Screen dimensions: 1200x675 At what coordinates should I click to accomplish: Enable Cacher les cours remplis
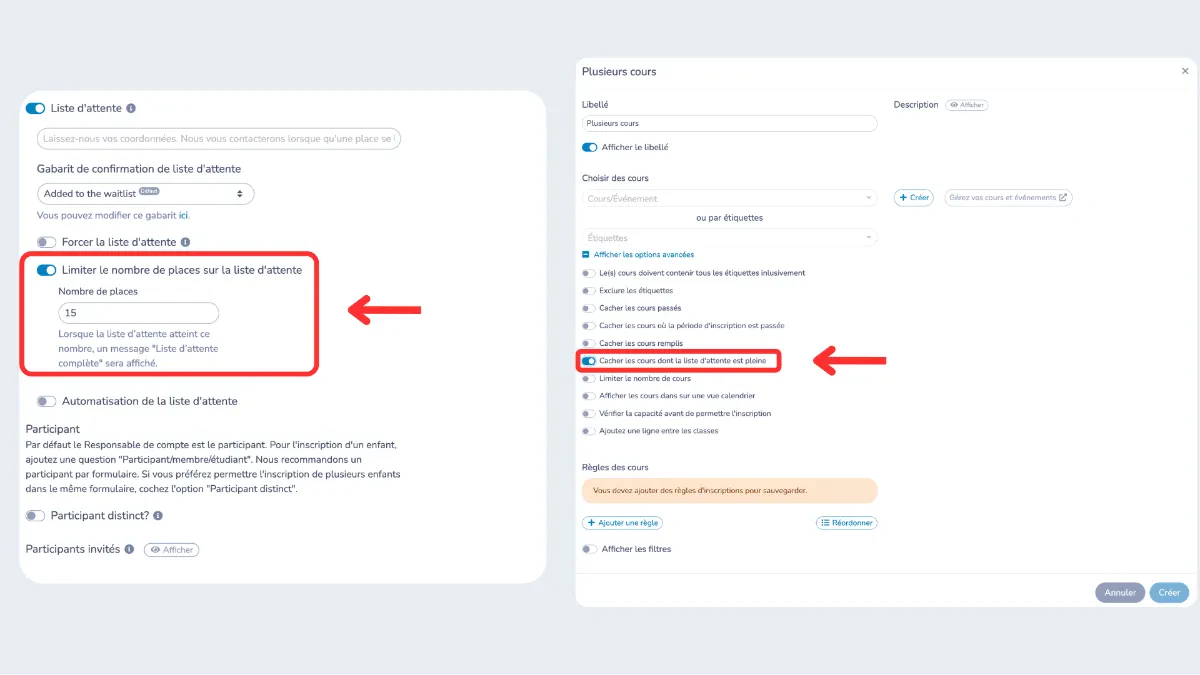(589, 343)
